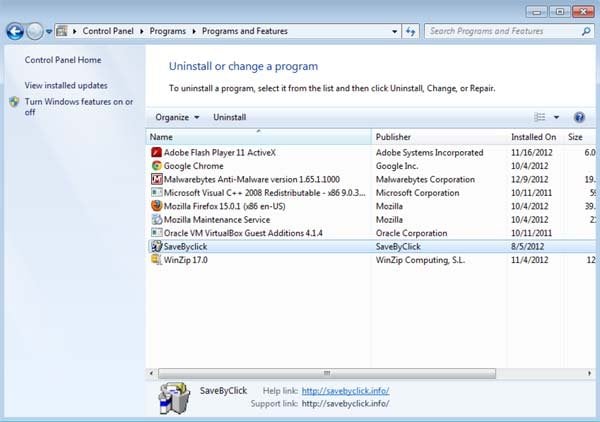Screen dimensions: 600x422
Task: Click Malwarebytes Corporation publisher cell
Action: pos(425,179)
